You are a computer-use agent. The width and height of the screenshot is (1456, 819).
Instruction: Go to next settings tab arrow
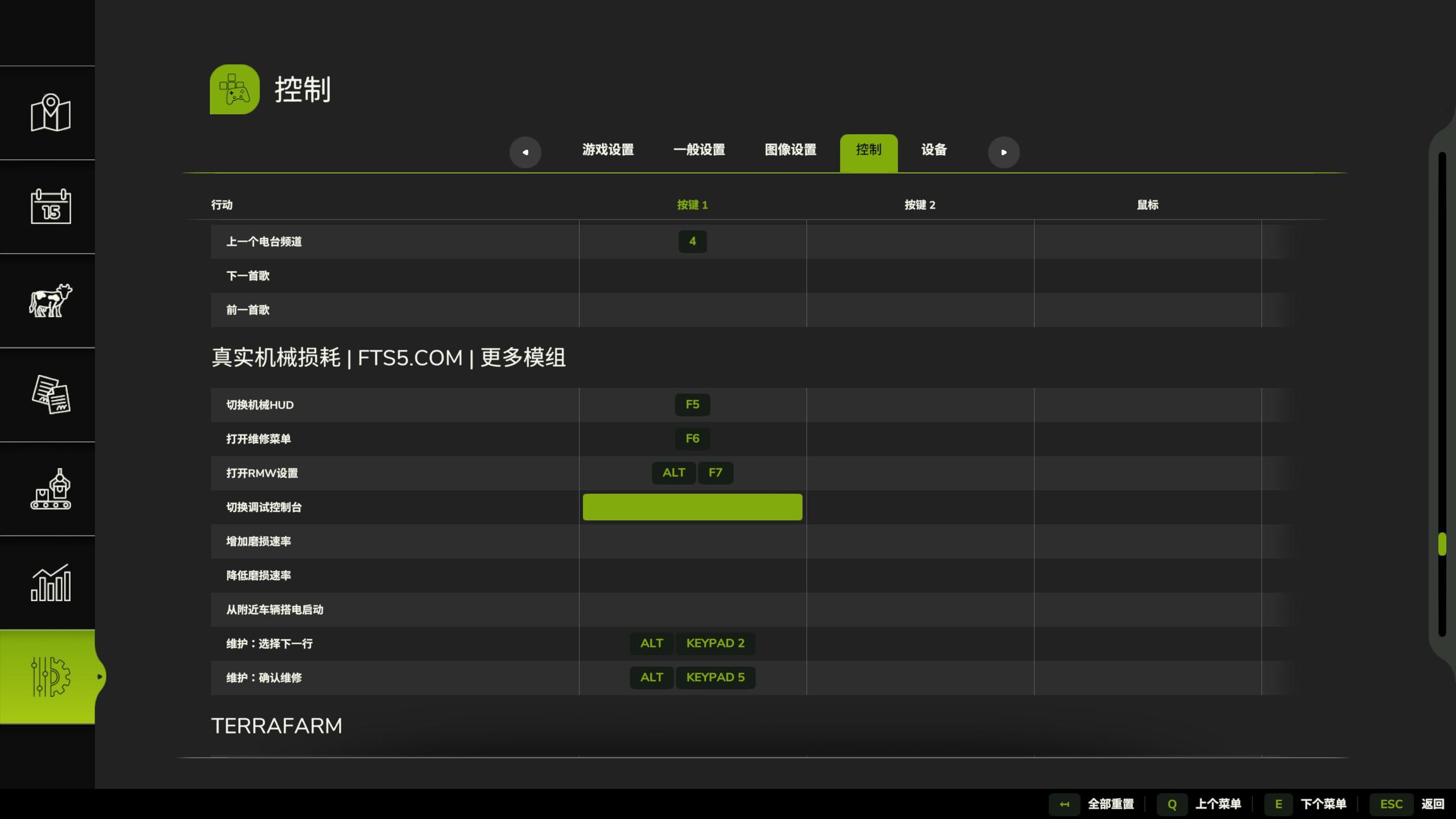pyautogui.click(x=1004, y=152)
